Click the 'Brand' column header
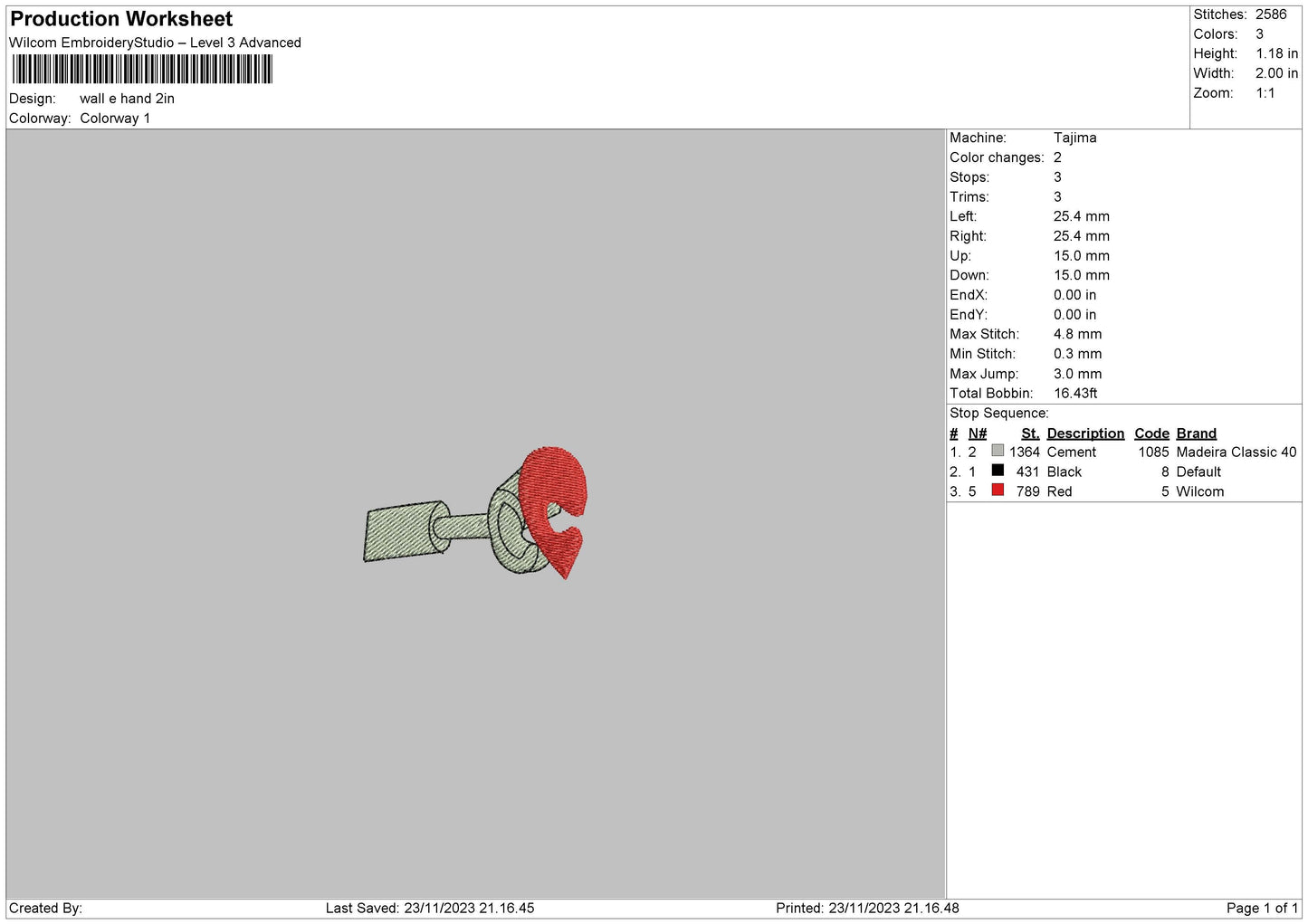 pyautogui.click(x=1197, y=433)
